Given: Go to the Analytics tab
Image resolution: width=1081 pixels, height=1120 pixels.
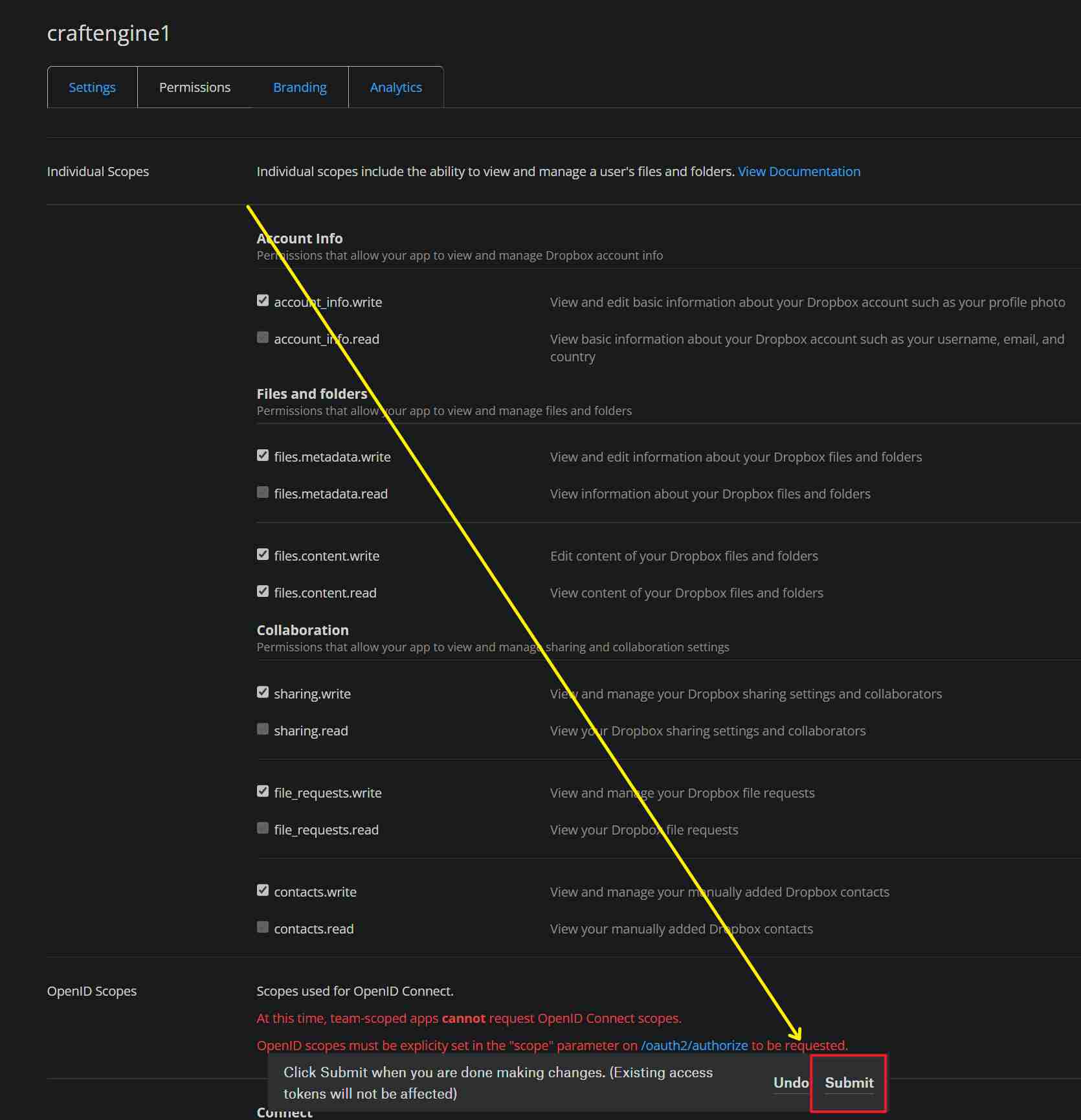Looking at the screenshot, I should pyautogui.click(x=396, y=87).
